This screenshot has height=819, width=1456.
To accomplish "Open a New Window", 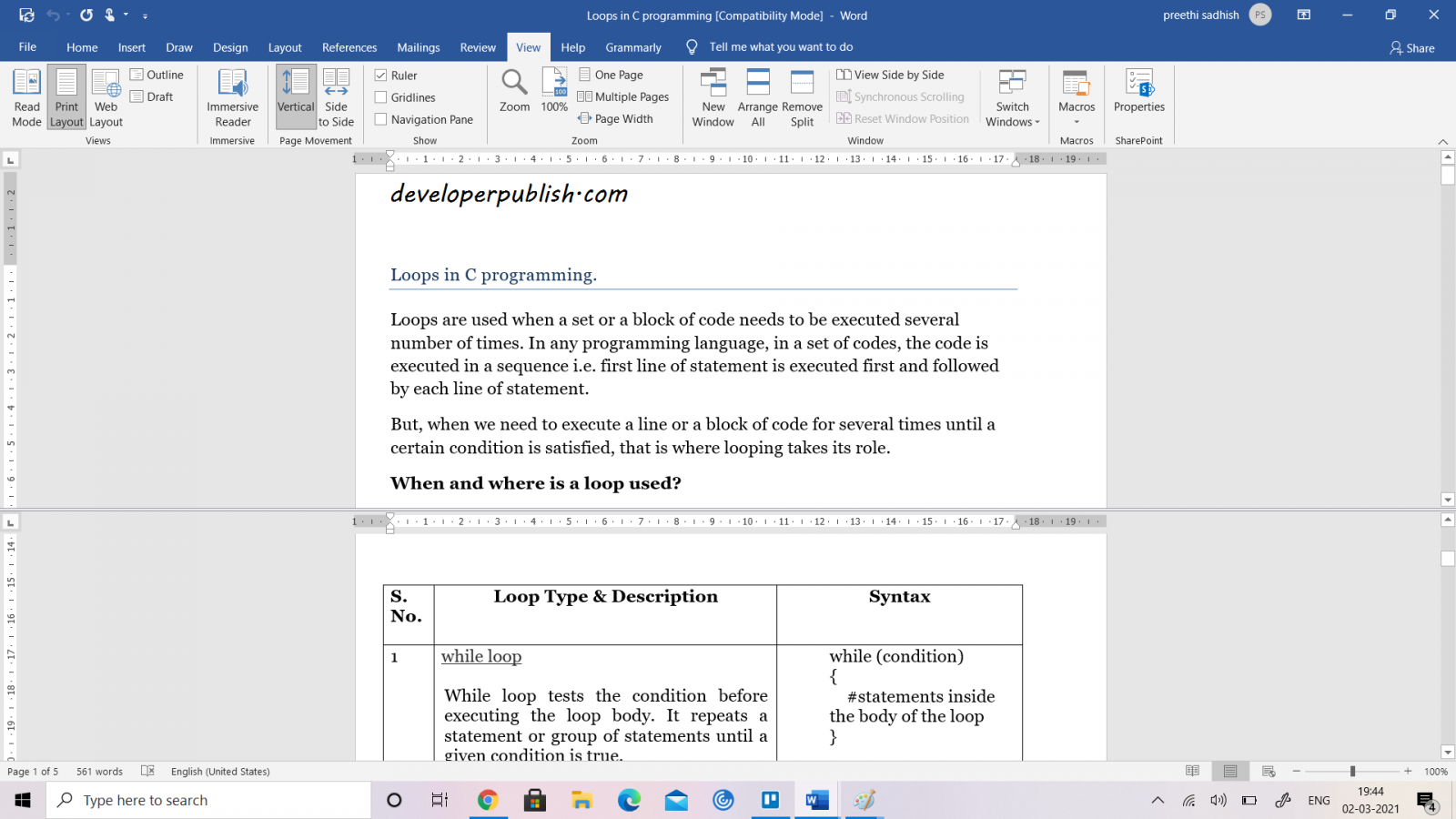I will pyautogui.click(x=713, y=96).
